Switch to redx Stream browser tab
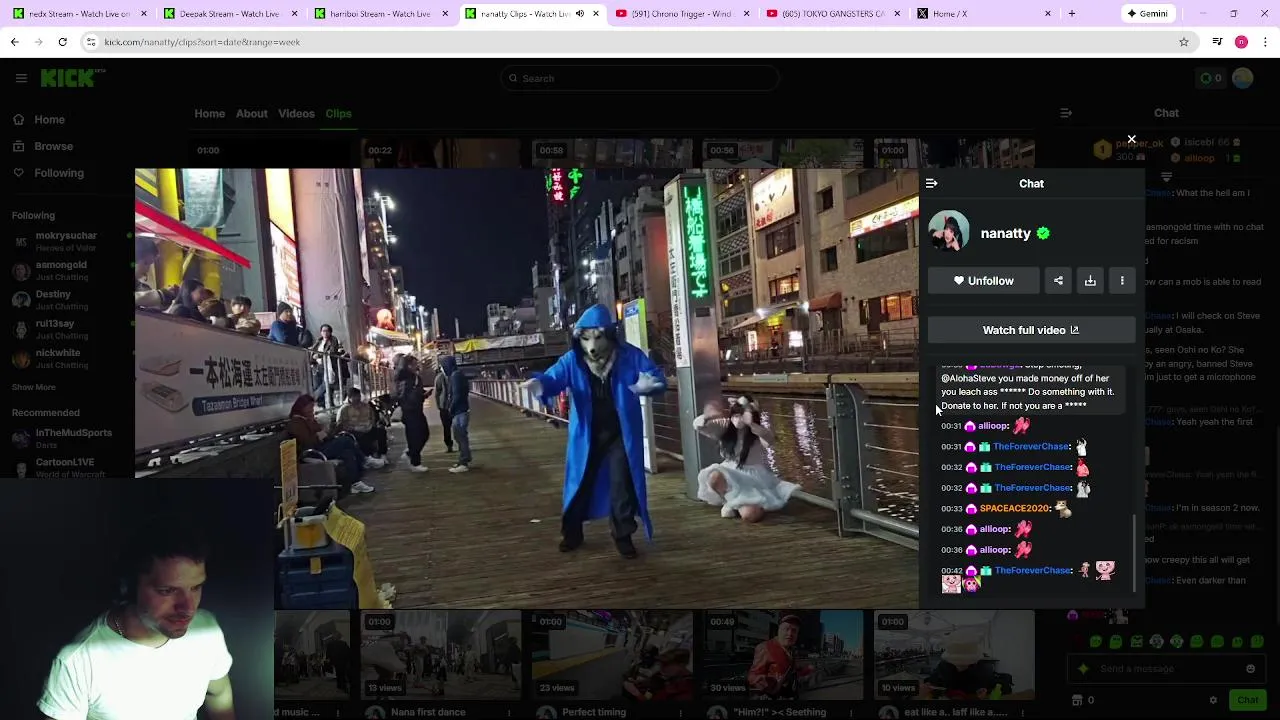 77,14
